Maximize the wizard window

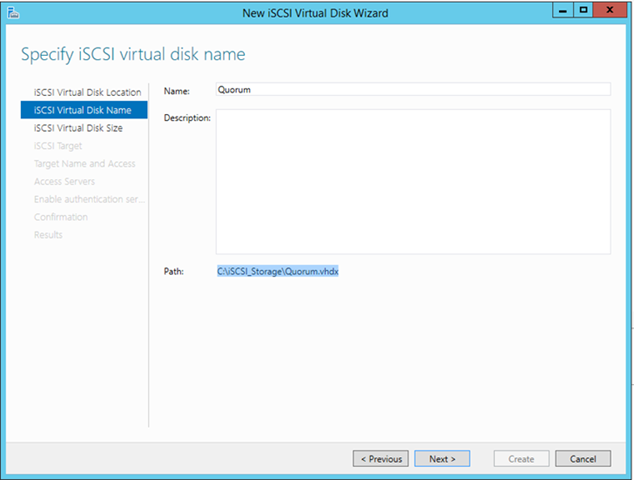tap(583, 10)
